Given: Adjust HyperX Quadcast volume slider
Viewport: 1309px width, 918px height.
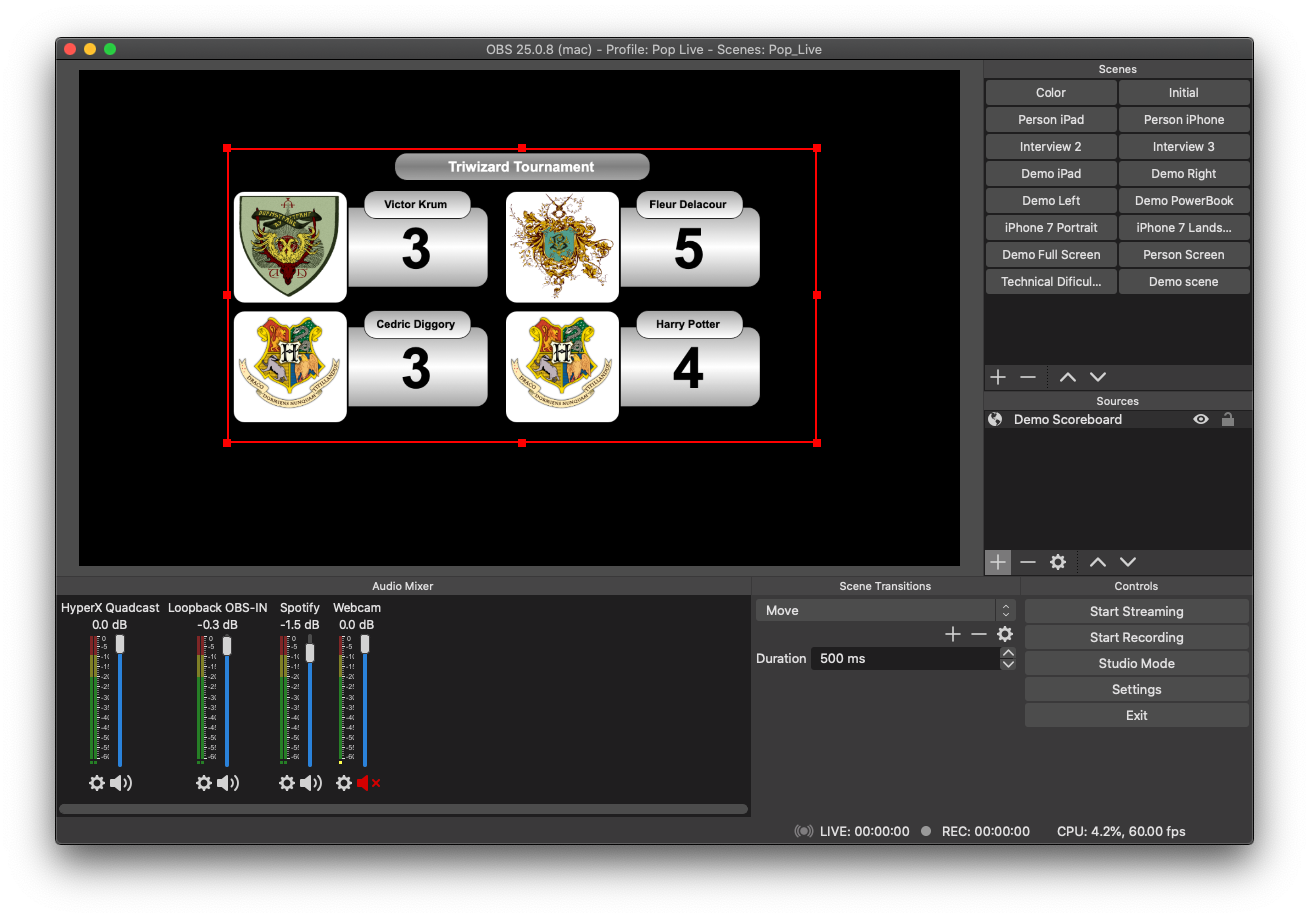Looking at the screenshot, I should click(x=120, y=644).
